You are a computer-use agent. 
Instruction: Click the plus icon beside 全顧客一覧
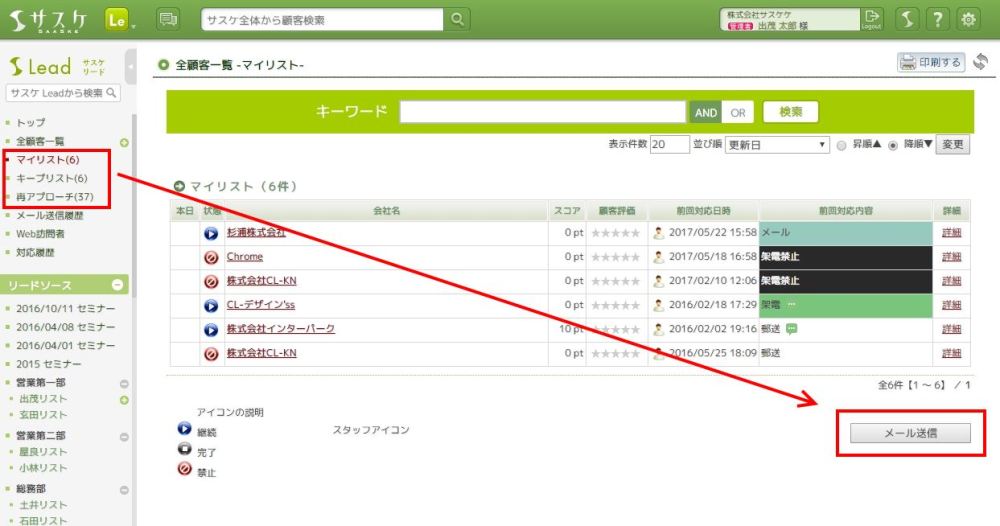point(124,142)
